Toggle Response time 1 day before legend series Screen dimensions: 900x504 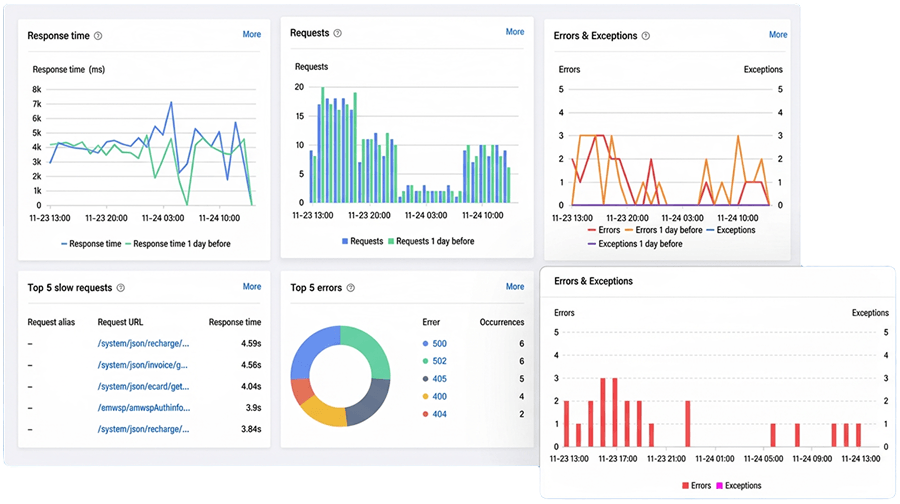[178, 244]
